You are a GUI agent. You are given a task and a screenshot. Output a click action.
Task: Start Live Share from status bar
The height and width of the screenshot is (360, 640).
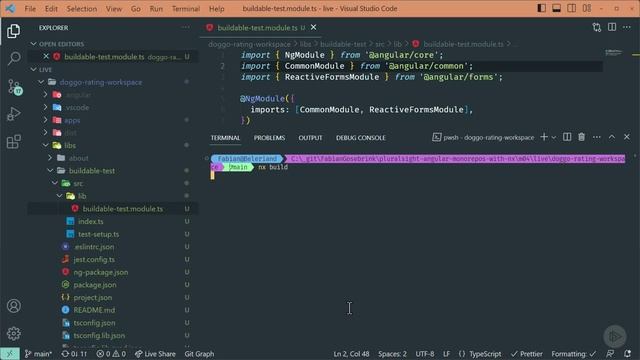pos(155,354)
